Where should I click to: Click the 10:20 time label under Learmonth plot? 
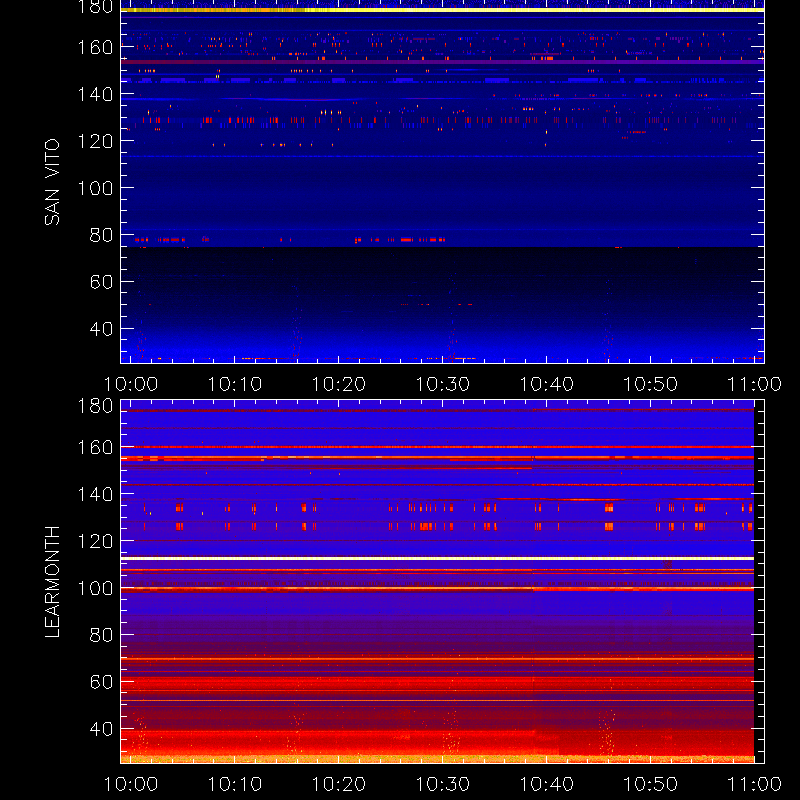339,784
